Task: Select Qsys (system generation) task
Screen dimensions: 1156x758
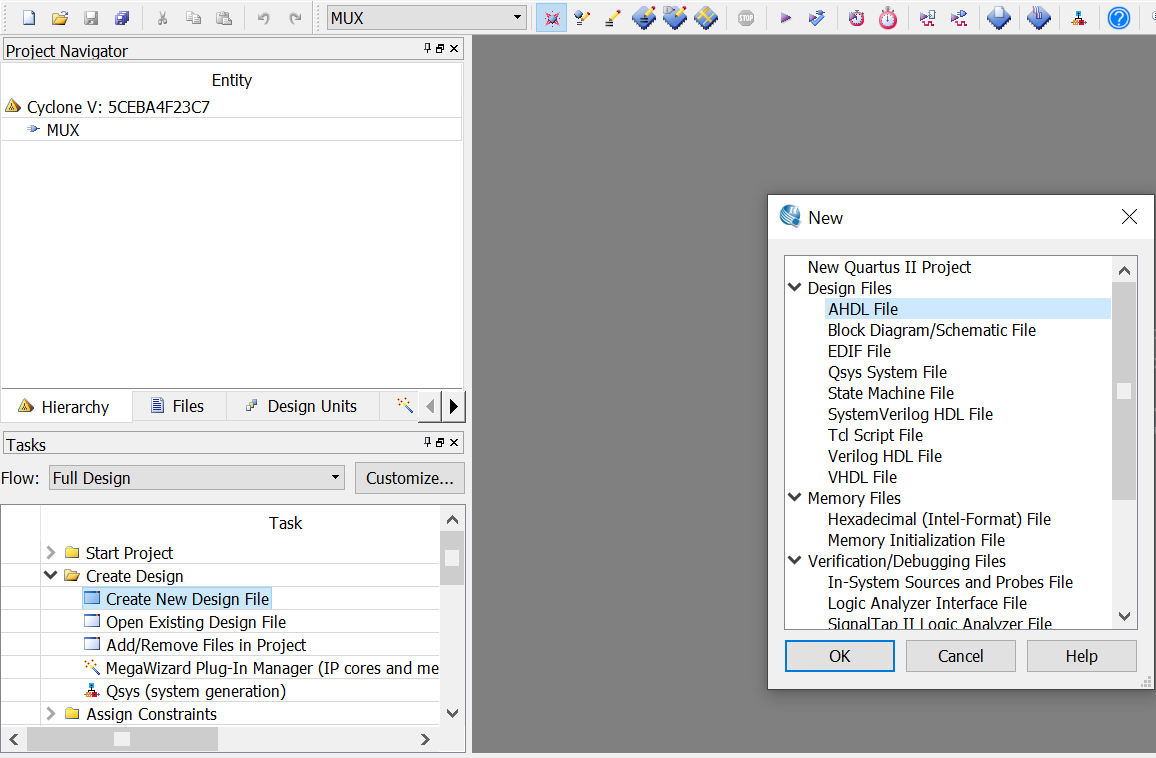Action: [195, 691]
